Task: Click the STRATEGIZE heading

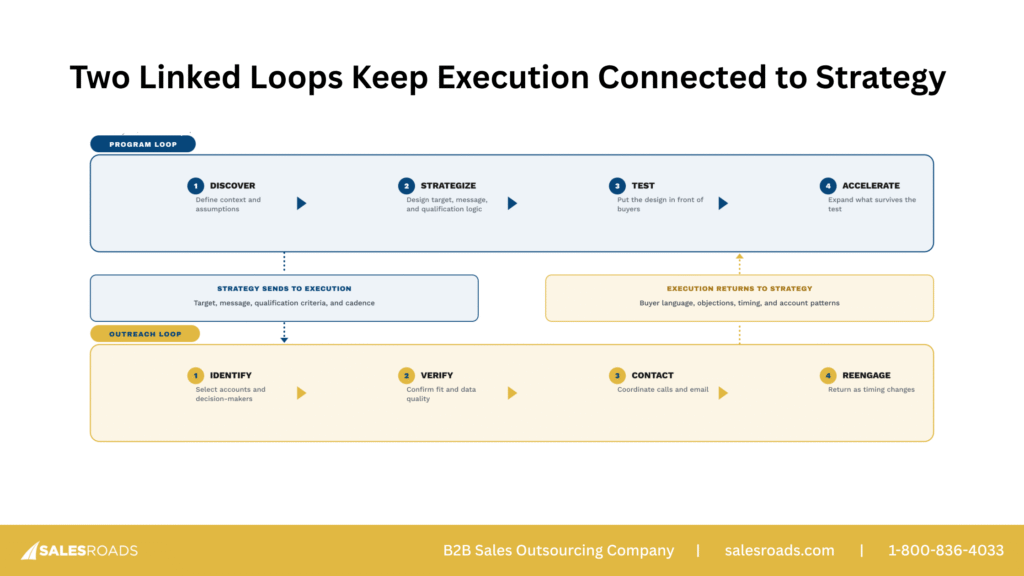Action: [x=448, y=185]
